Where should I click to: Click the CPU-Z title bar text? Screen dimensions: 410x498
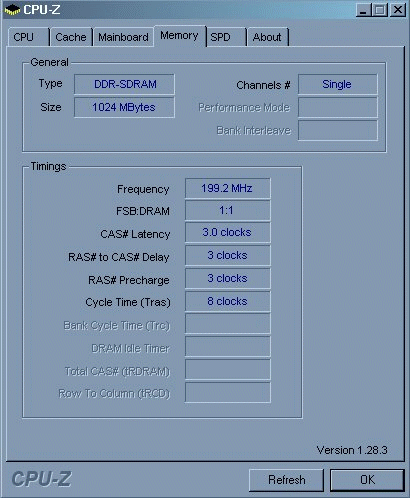[42, 10]
